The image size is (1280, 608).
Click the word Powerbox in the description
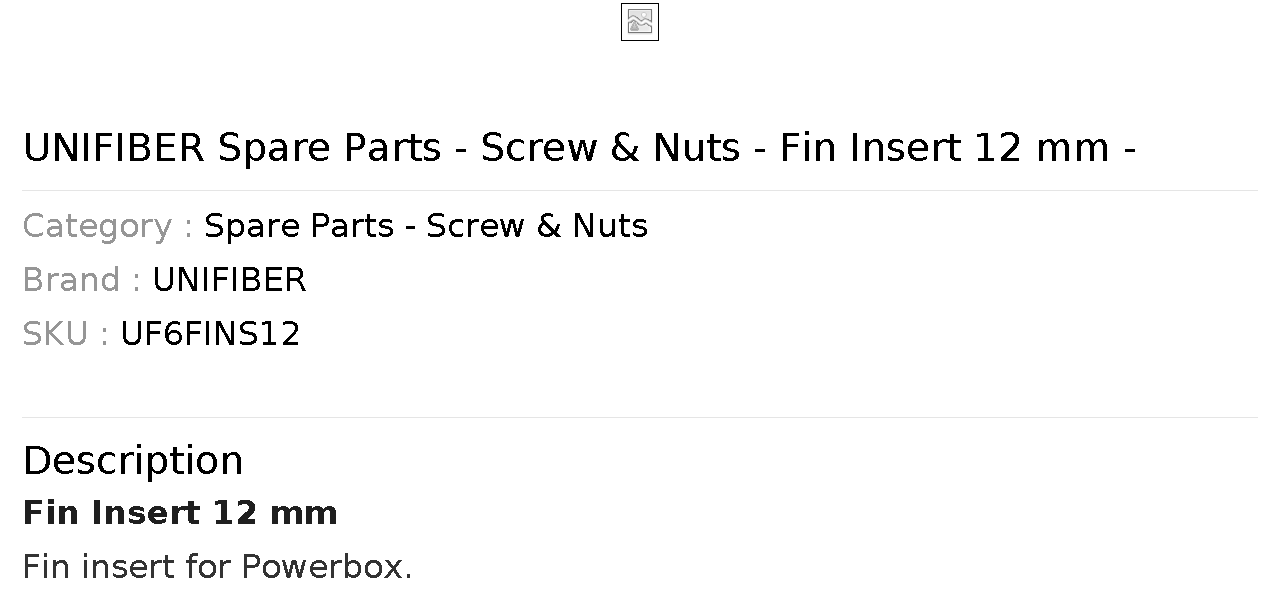click(327, 567)
